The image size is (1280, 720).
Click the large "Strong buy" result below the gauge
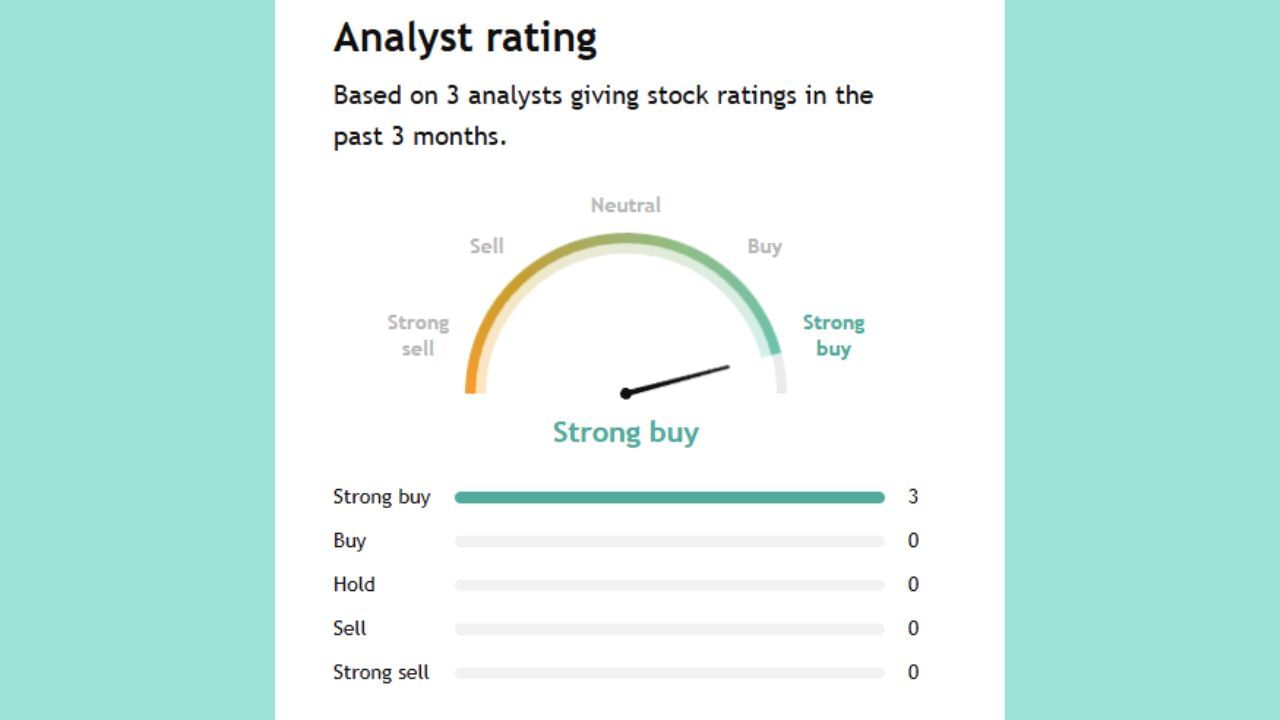[626, 432]
